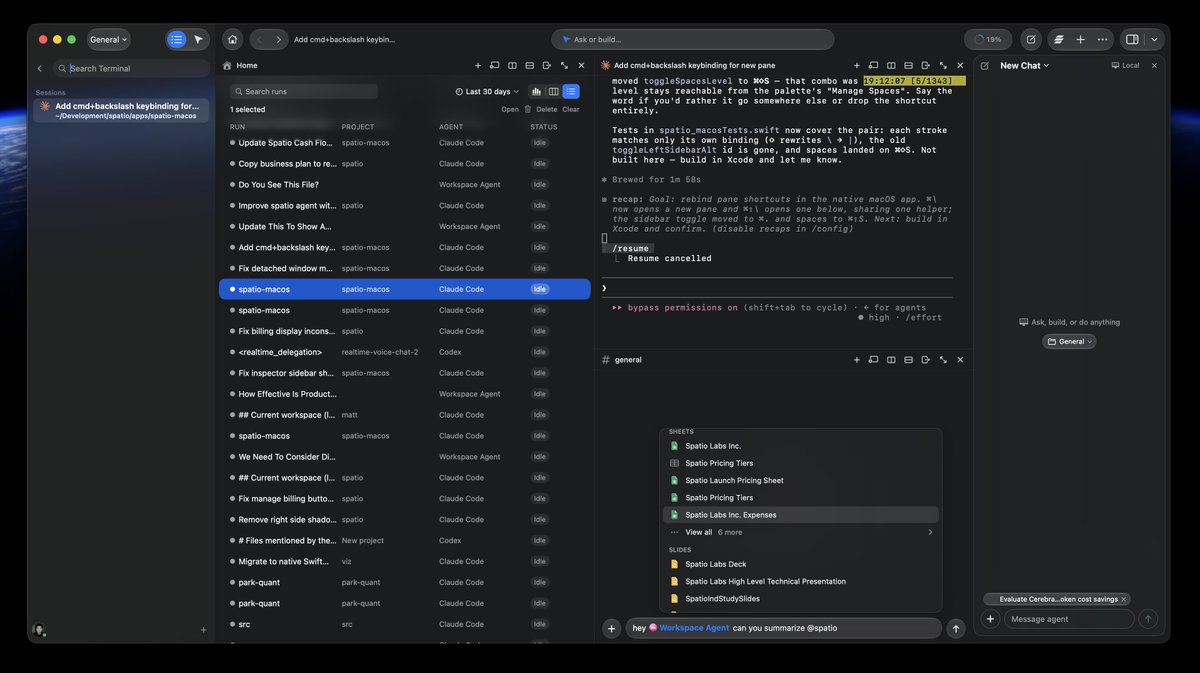Screen dimensions: 1200x673
Task: Click plus button left of general message box
Action: pyautogui.click(x=612, y=628)
